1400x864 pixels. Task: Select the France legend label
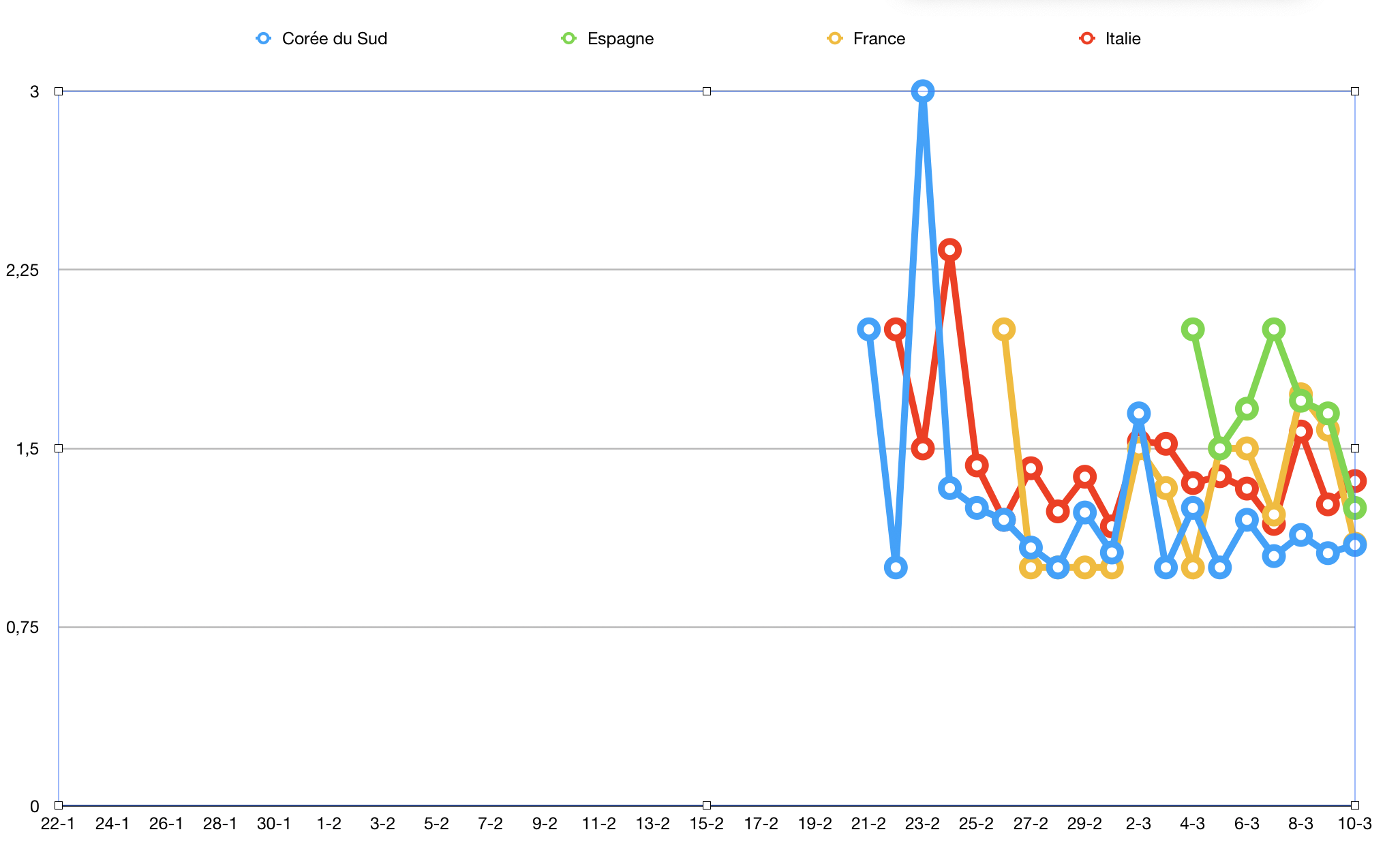[879, 39]
